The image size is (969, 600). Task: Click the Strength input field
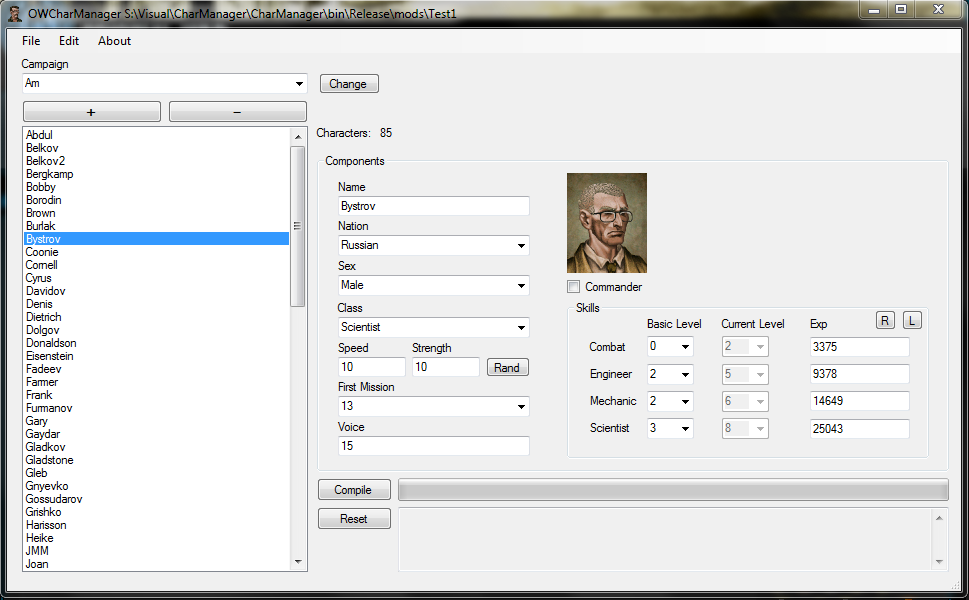(x=446, y=367)
